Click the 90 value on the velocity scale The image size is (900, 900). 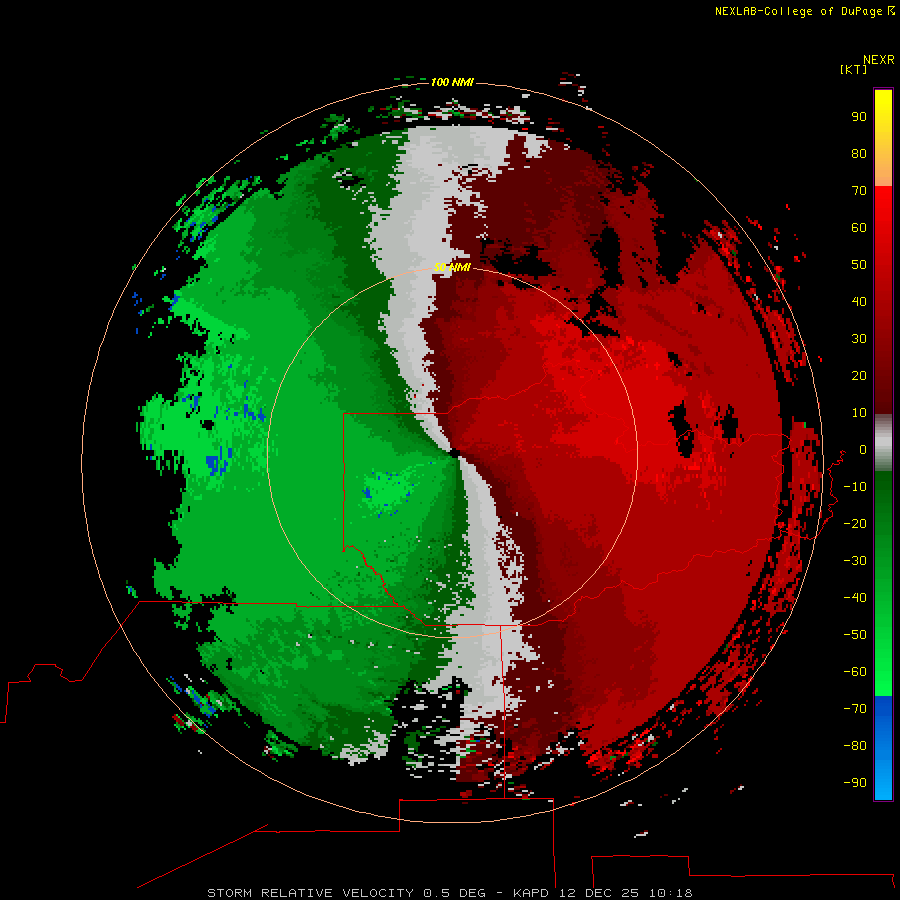[859, 117]
